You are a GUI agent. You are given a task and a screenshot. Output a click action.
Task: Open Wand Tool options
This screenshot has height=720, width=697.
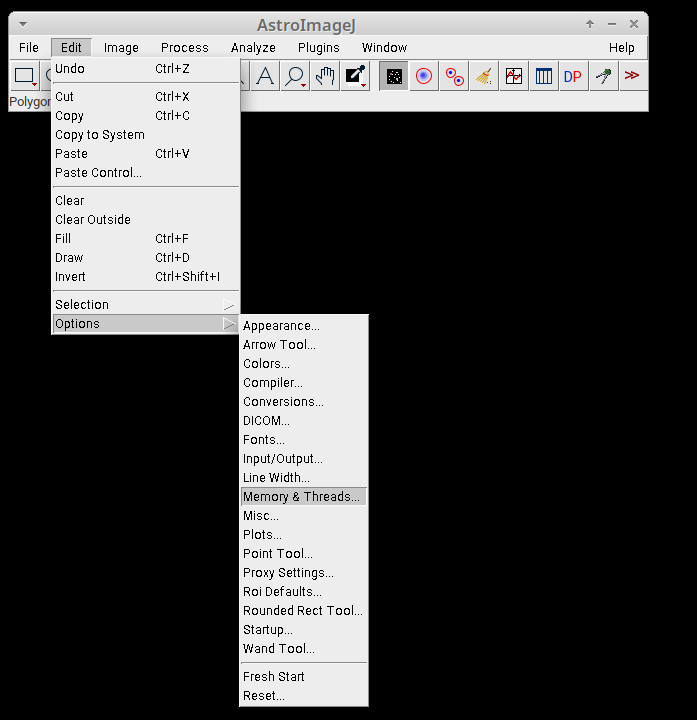pyautogui.click(x=304, y=649)
